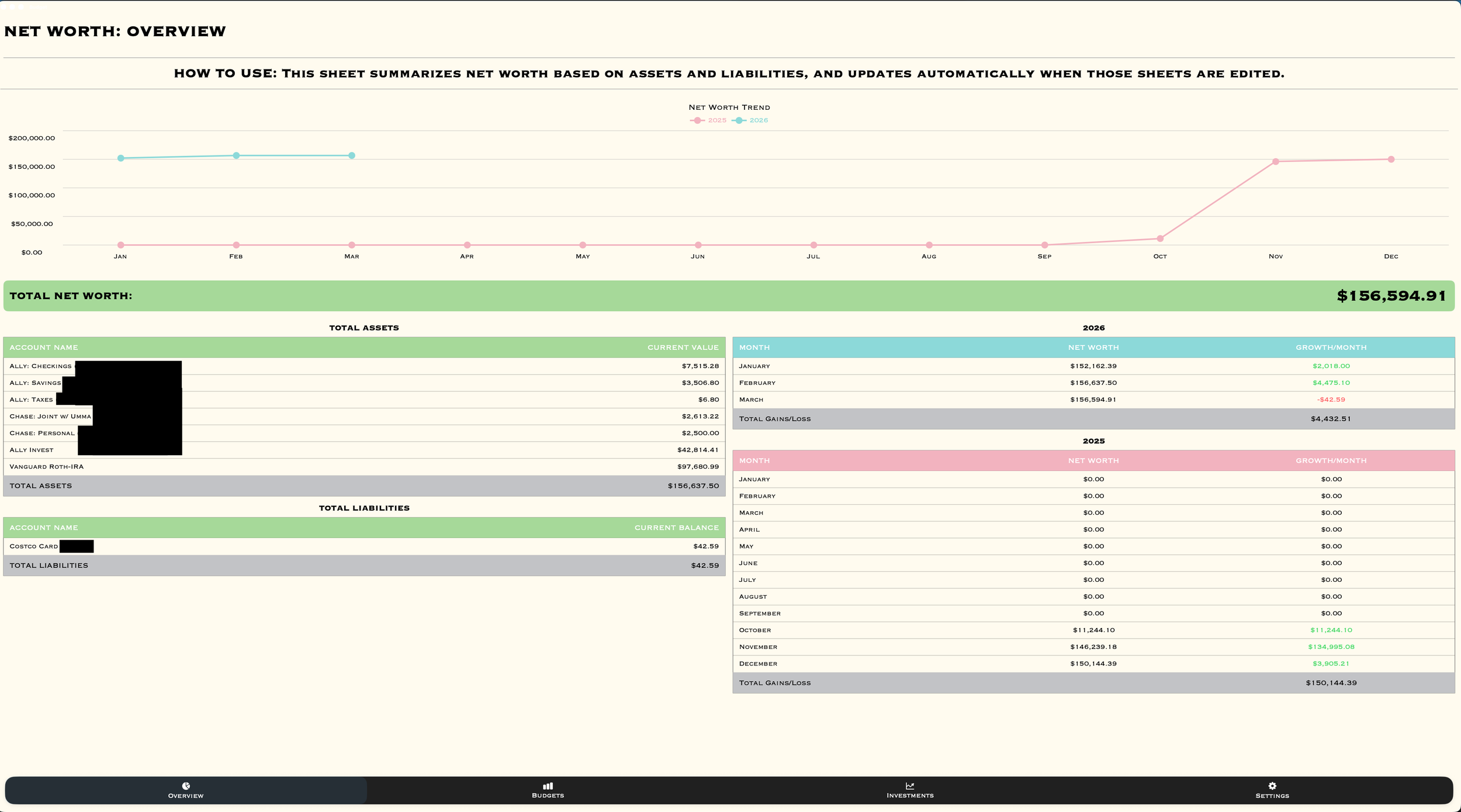Click the total net worth value $156,594.91
1461x812 pixels.
(x=1391, y=296)
